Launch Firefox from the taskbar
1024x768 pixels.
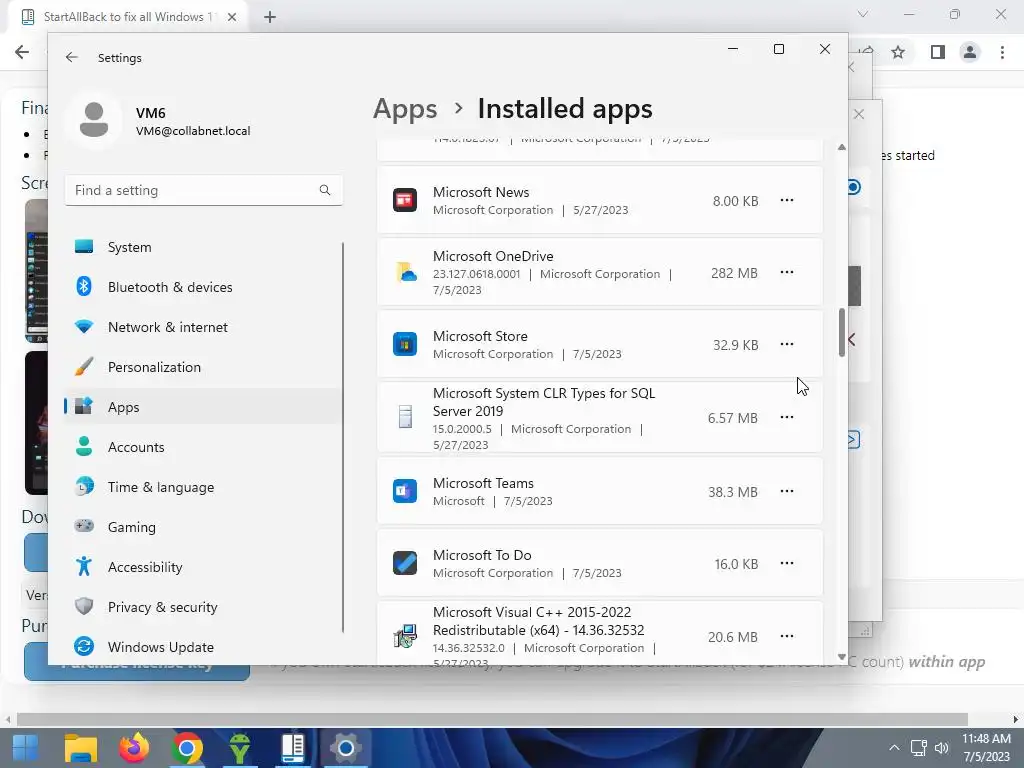(134, 748)
